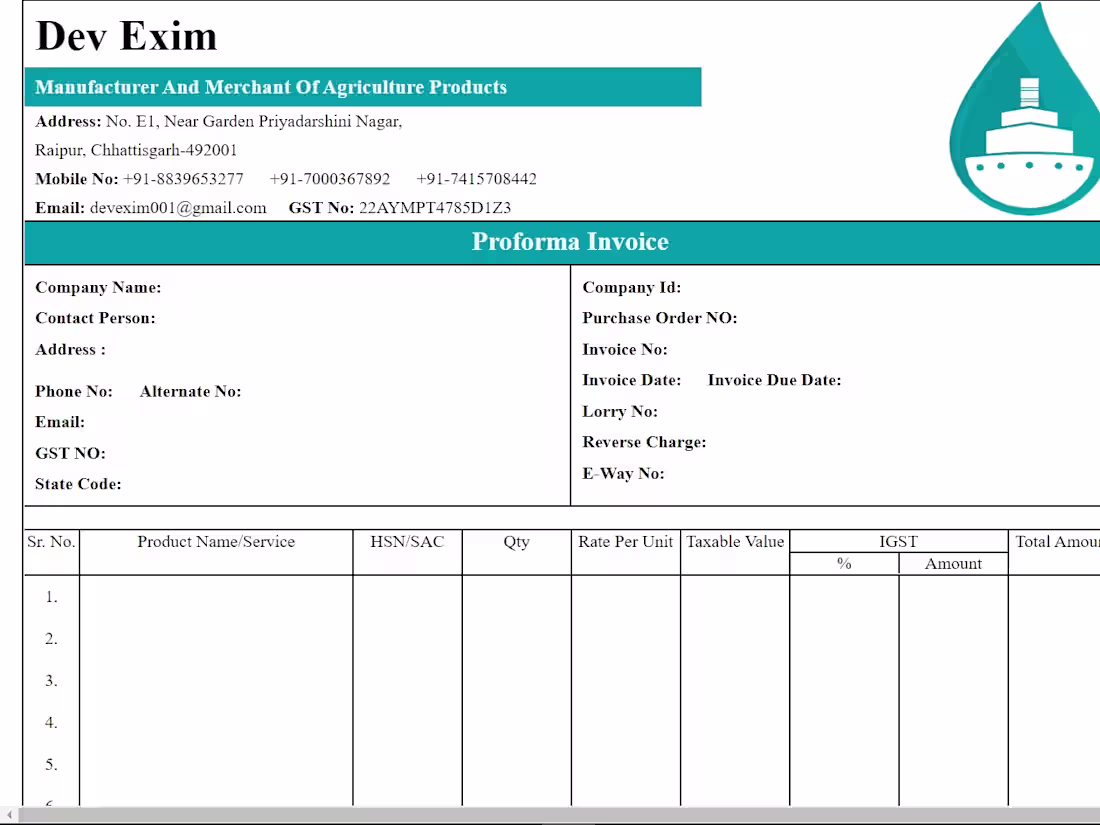
Task: Click the Purchase Order NO: label
Action: coord(659,318)
